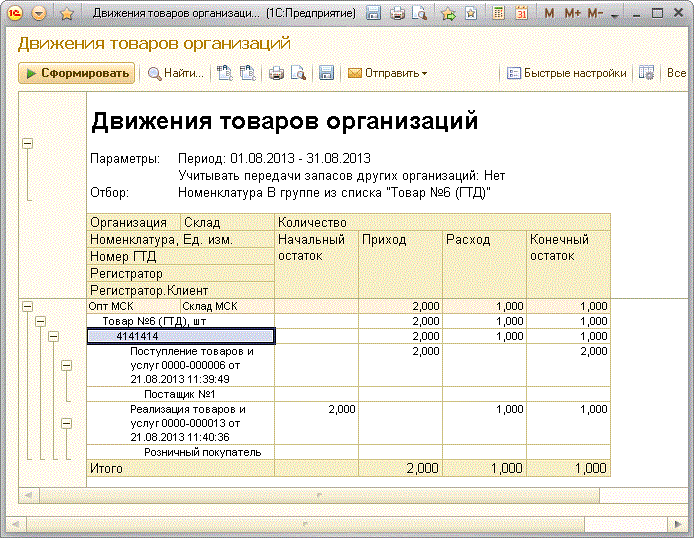Save report with report toolbar diskette icon
This screenshot has height=538, width=694.
(x=326, y=73)
